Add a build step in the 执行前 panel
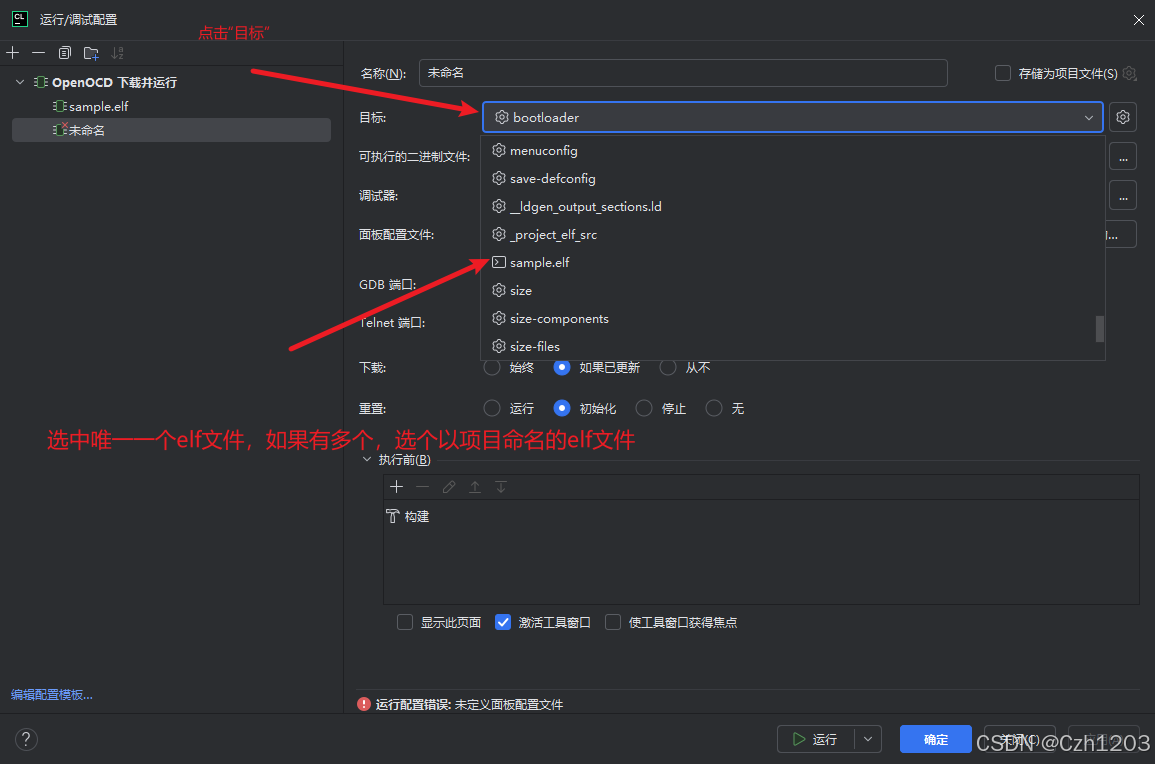Image resolution: width=1155 pixels, height=764 pixels. tap(397, 487)
